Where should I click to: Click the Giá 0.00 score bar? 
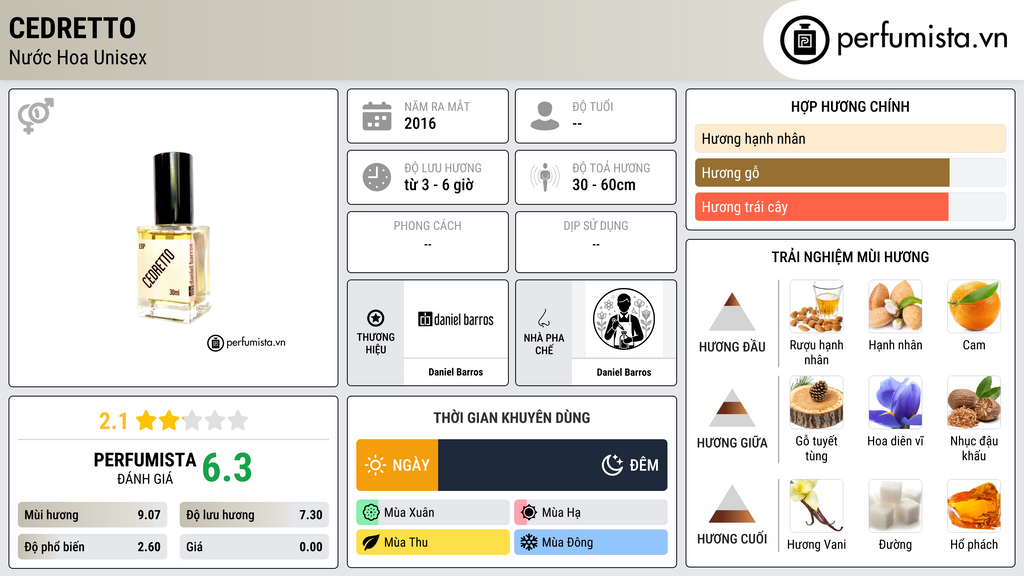254,547
